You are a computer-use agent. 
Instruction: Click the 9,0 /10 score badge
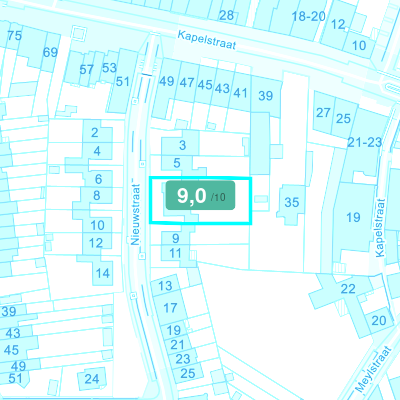[x=200, y=195]
